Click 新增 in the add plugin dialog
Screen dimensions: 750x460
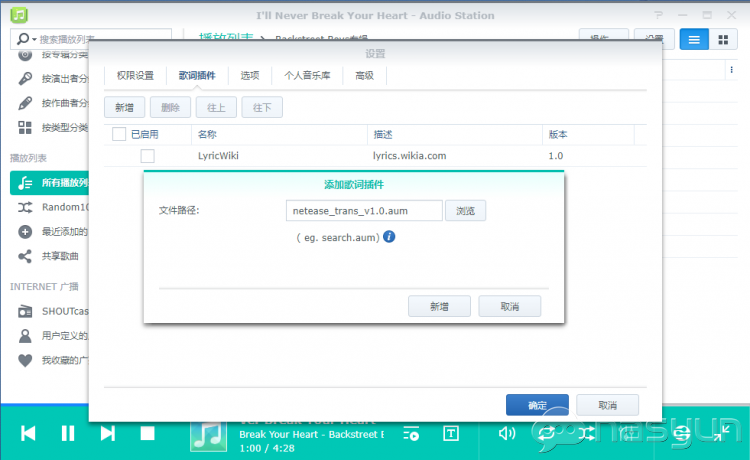439,306
